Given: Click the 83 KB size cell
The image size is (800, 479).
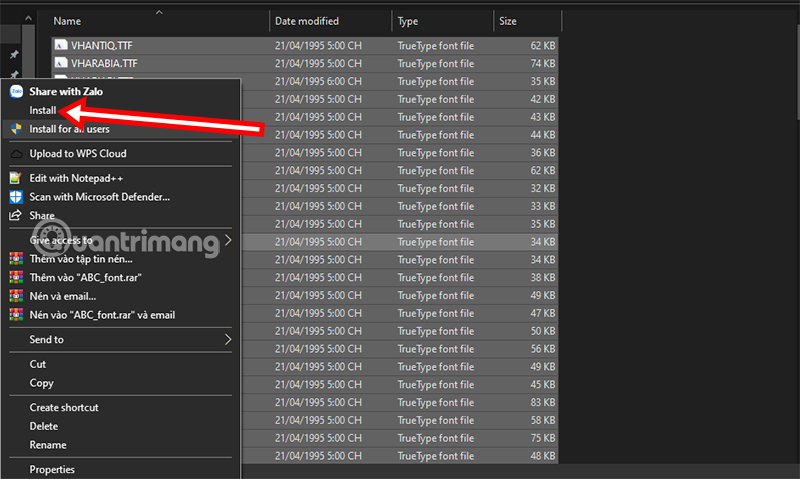Looking at the screenshot, I should pos(543,402).
